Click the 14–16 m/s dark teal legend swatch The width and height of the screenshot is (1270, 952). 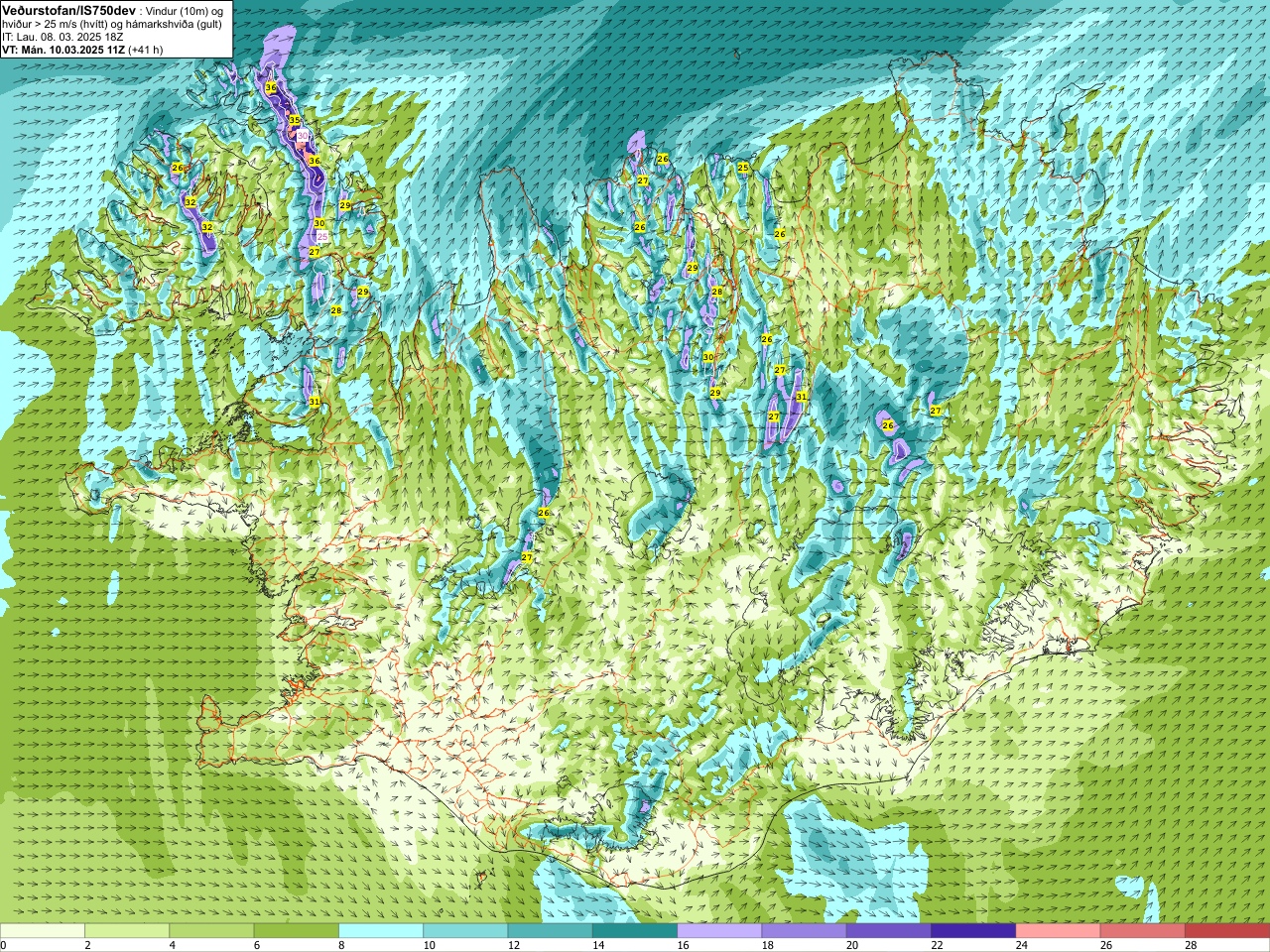[x=635, y=930]
